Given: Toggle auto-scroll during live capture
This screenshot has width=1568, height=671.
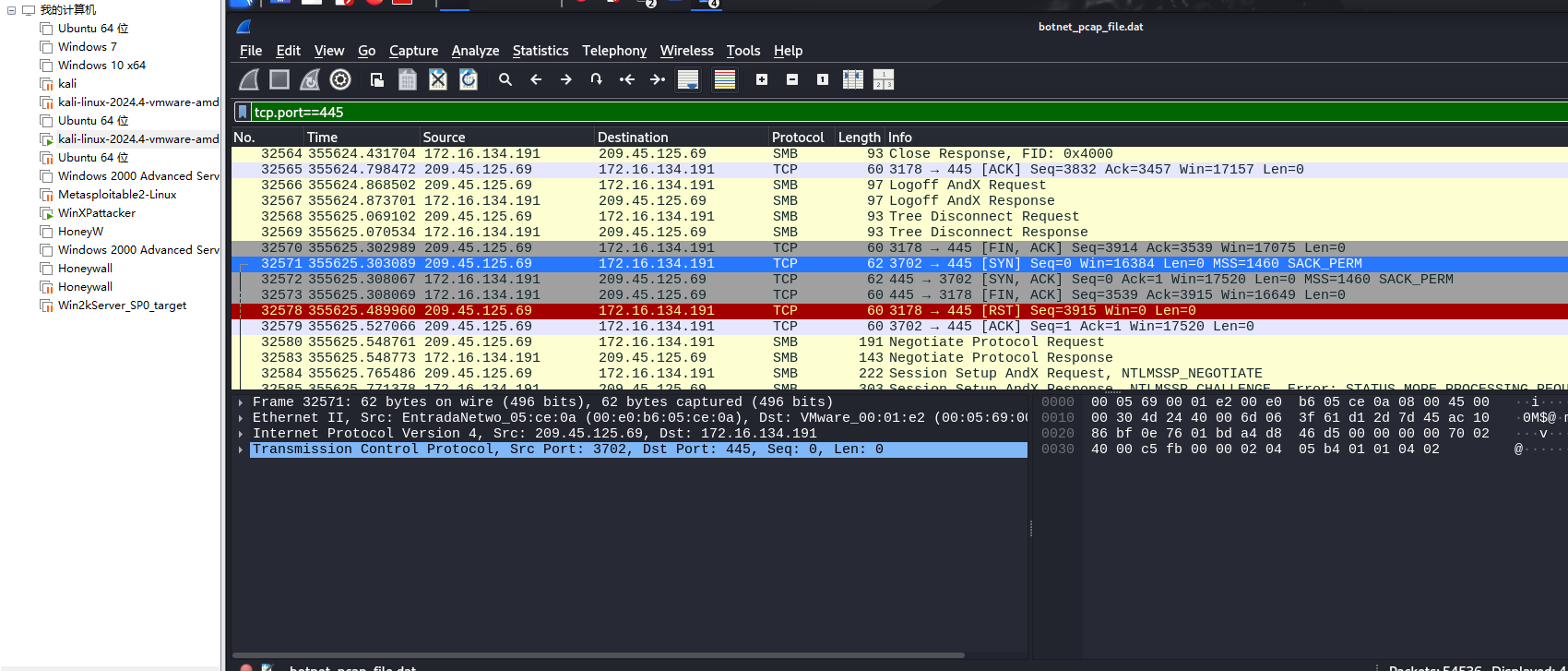Looking at the screenshot, I should click(688, 80).
